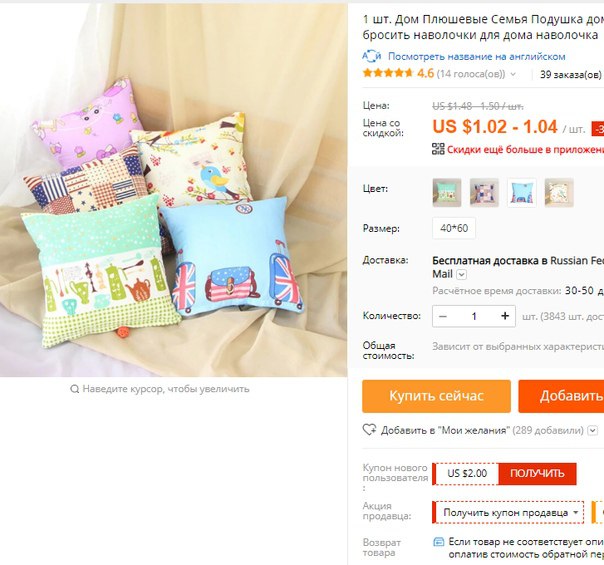Open the shipping method dropdown next to Mail
This screenshot has width=604, height=565.
[x=461, y=275]
